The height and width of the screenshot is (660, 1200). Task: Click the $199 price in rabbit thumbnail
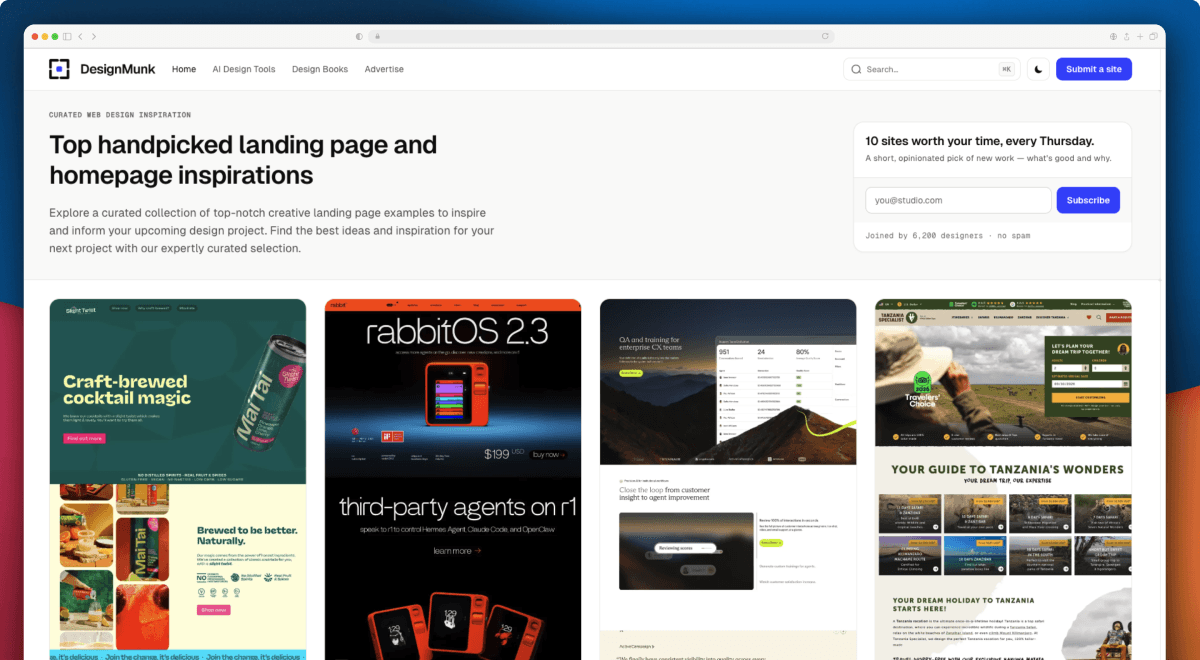tap(497, 454)
